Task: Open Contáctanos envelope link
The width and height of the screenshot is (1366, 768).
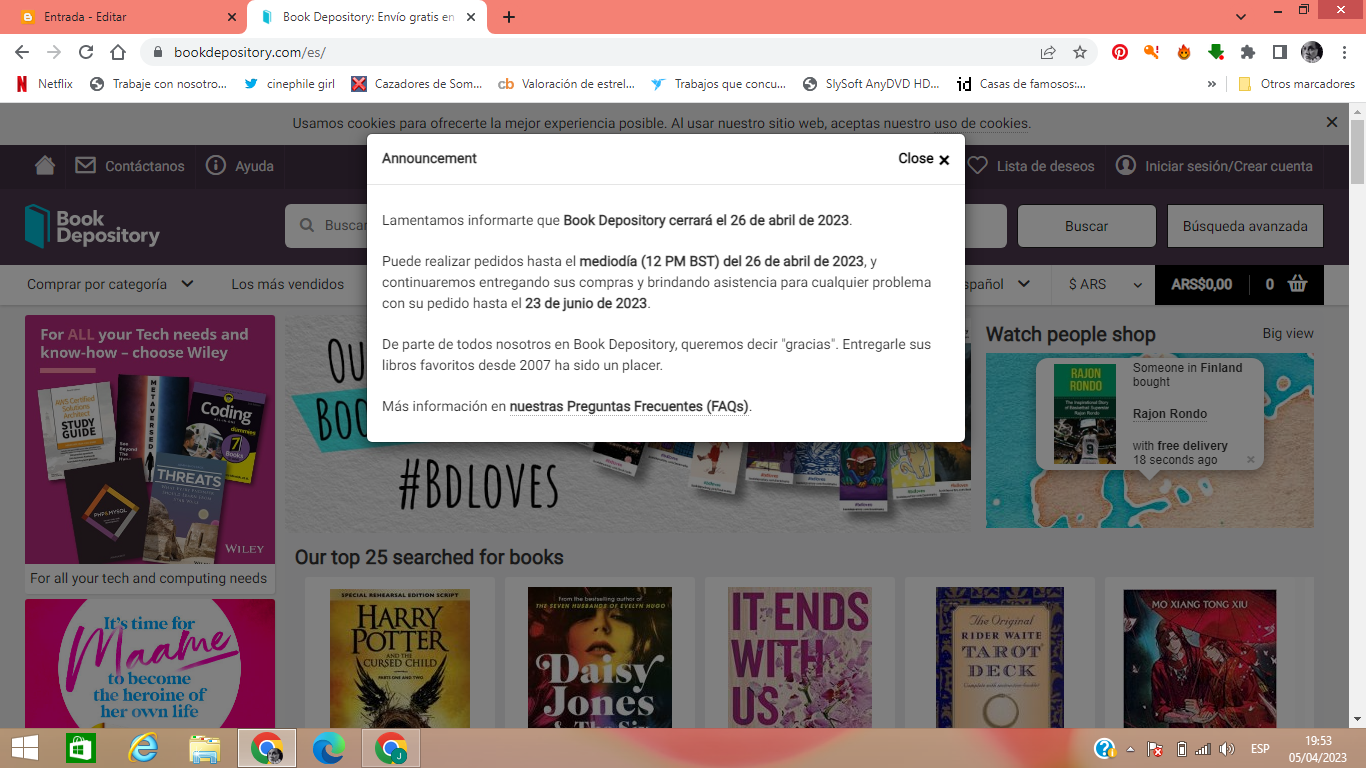Action: (x=130, y=166)
